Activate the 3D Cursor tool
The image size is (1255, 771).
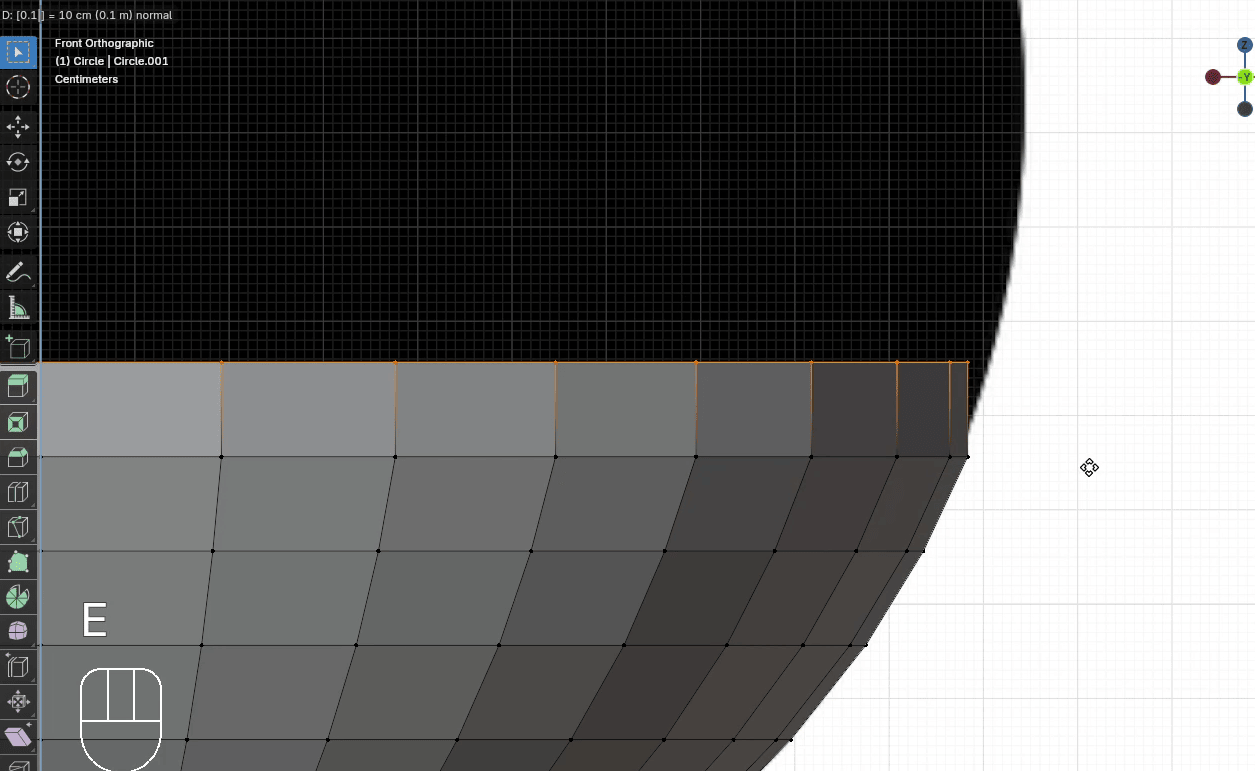(x=18, y=88)
